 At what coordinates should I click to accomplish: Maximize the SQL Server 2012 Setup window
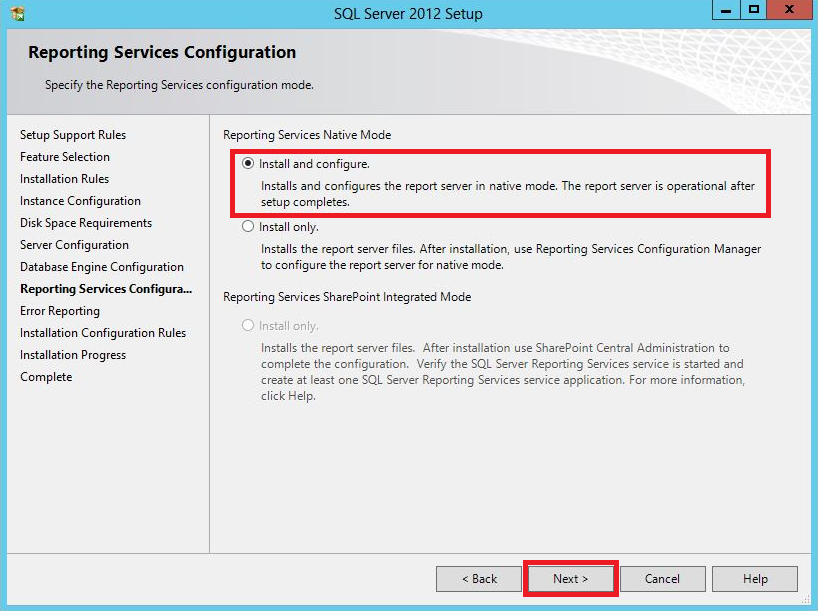tap(753, 10)
